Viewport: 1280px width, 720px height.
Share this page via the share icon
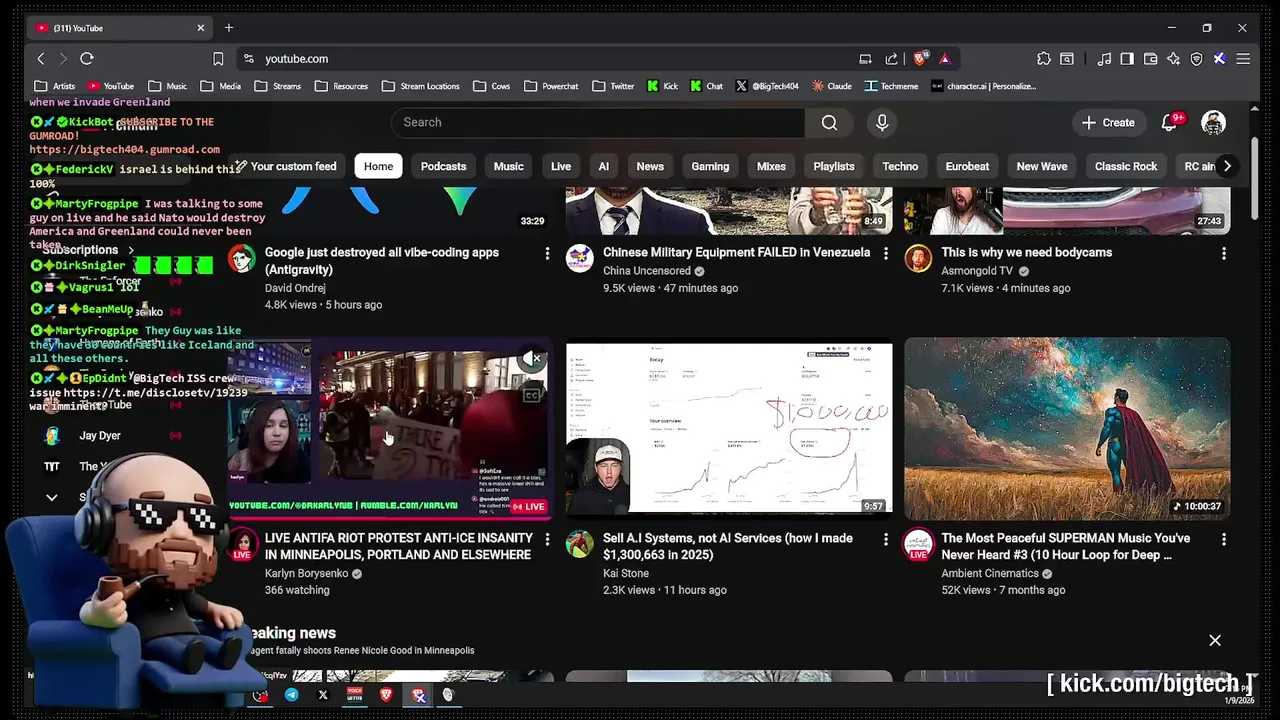click(x=891, y=59)
